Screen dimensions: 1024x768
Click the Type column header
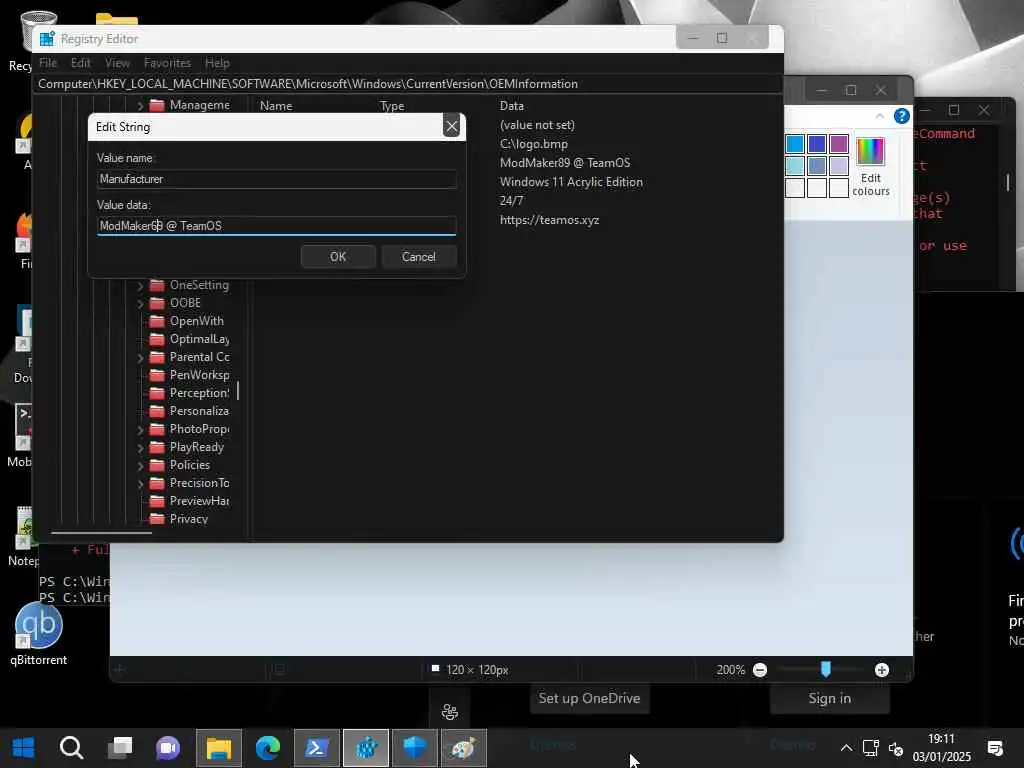[x=392, y=106]
